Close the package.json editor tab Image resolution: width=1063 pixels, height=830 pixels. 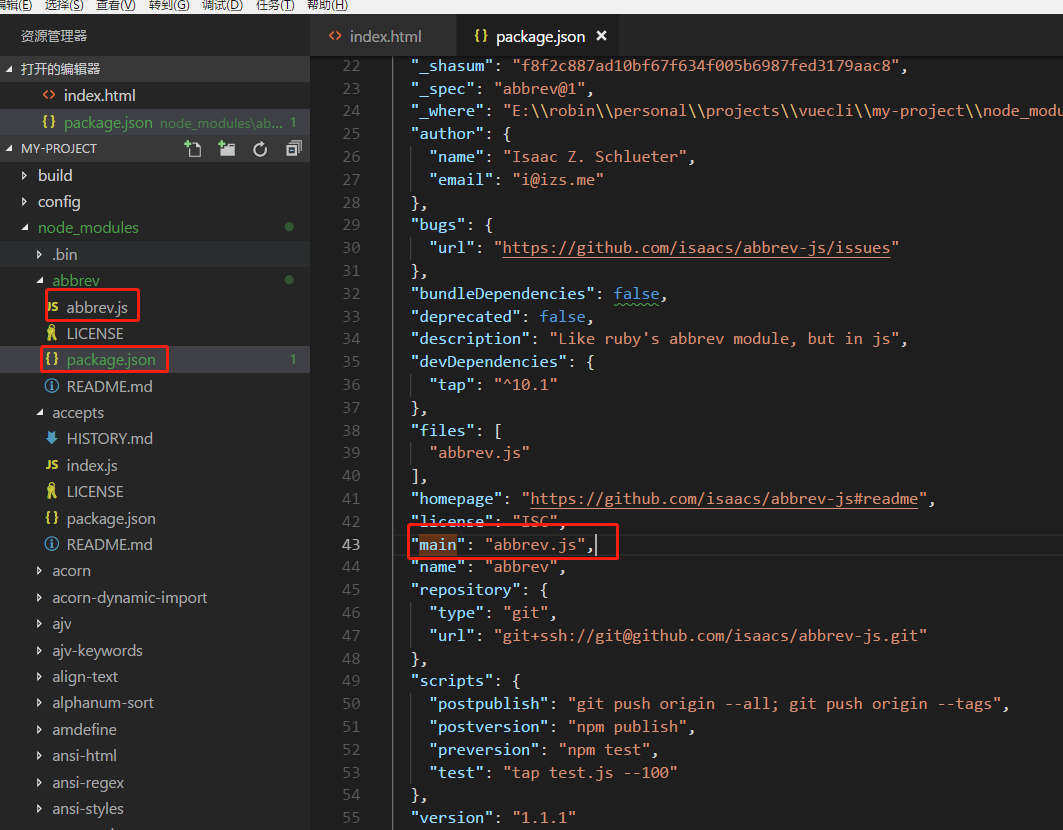[x=601, y=36]
